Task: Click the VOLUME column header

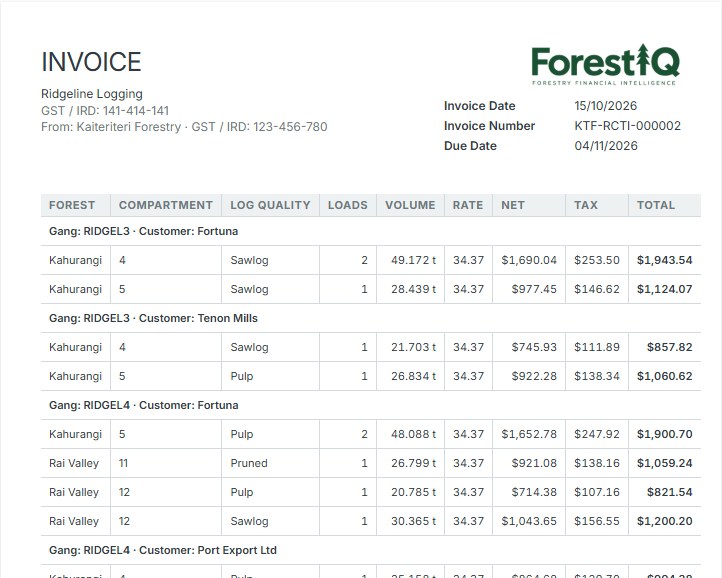Action: tap(410, 205)
